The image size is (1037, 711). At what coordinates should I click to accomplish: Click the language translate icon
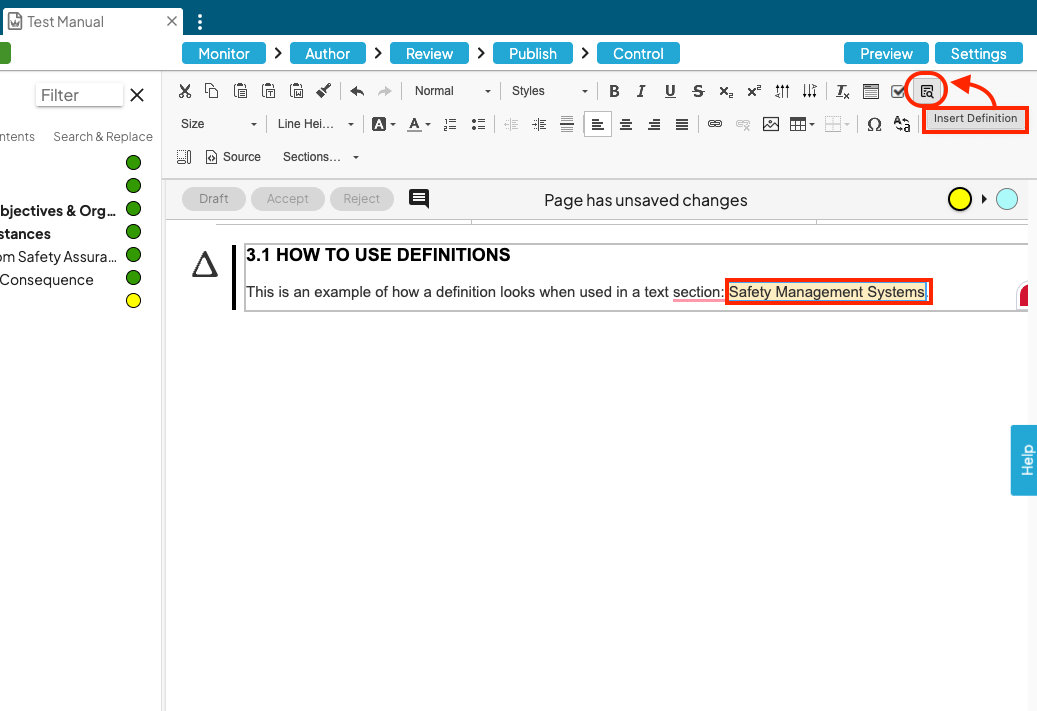(x=902, y=124)
